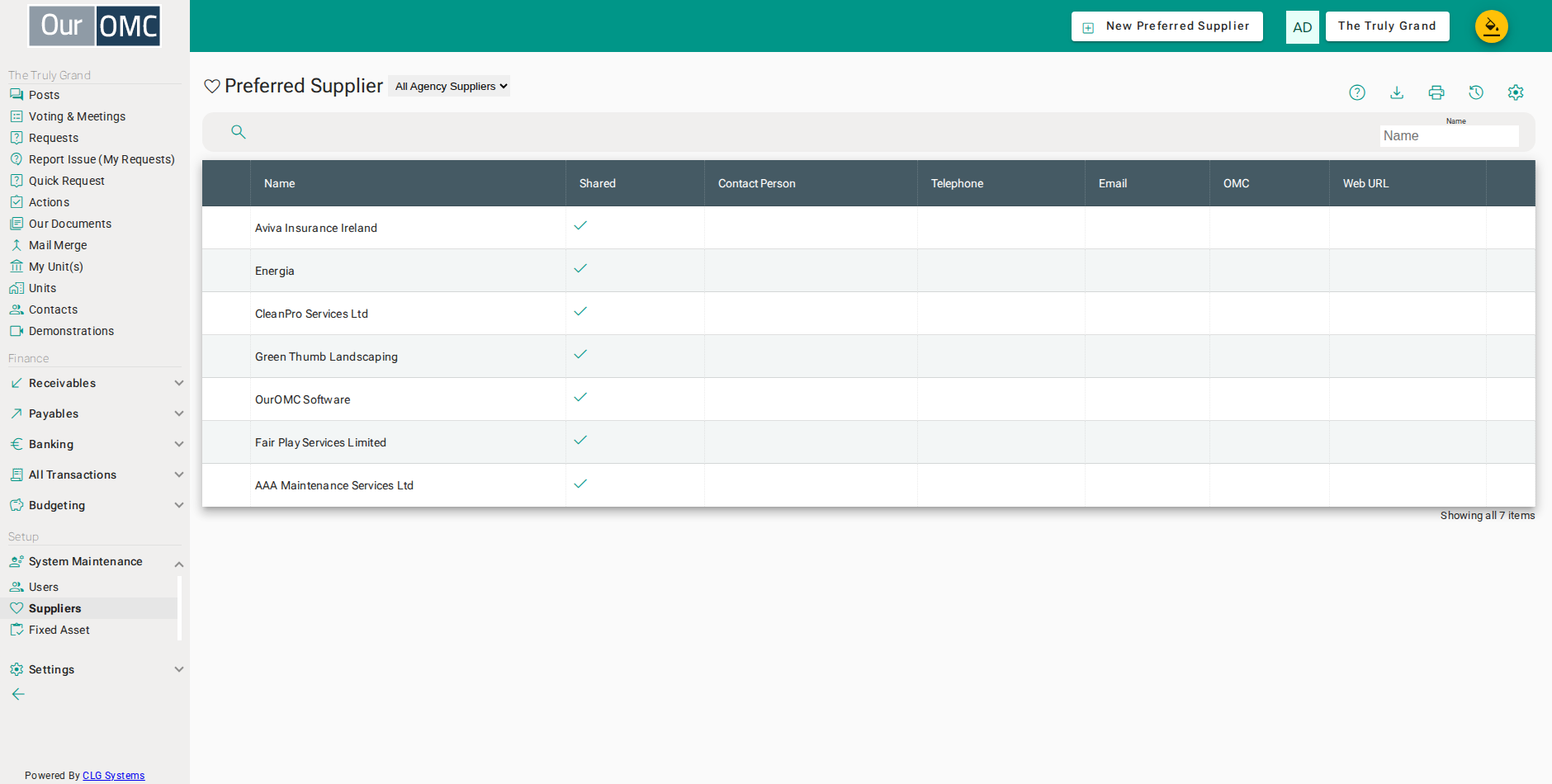This screenshot has height=784, width=1552.
Task: Sort by the Name column header
Action: coord(280,183)
